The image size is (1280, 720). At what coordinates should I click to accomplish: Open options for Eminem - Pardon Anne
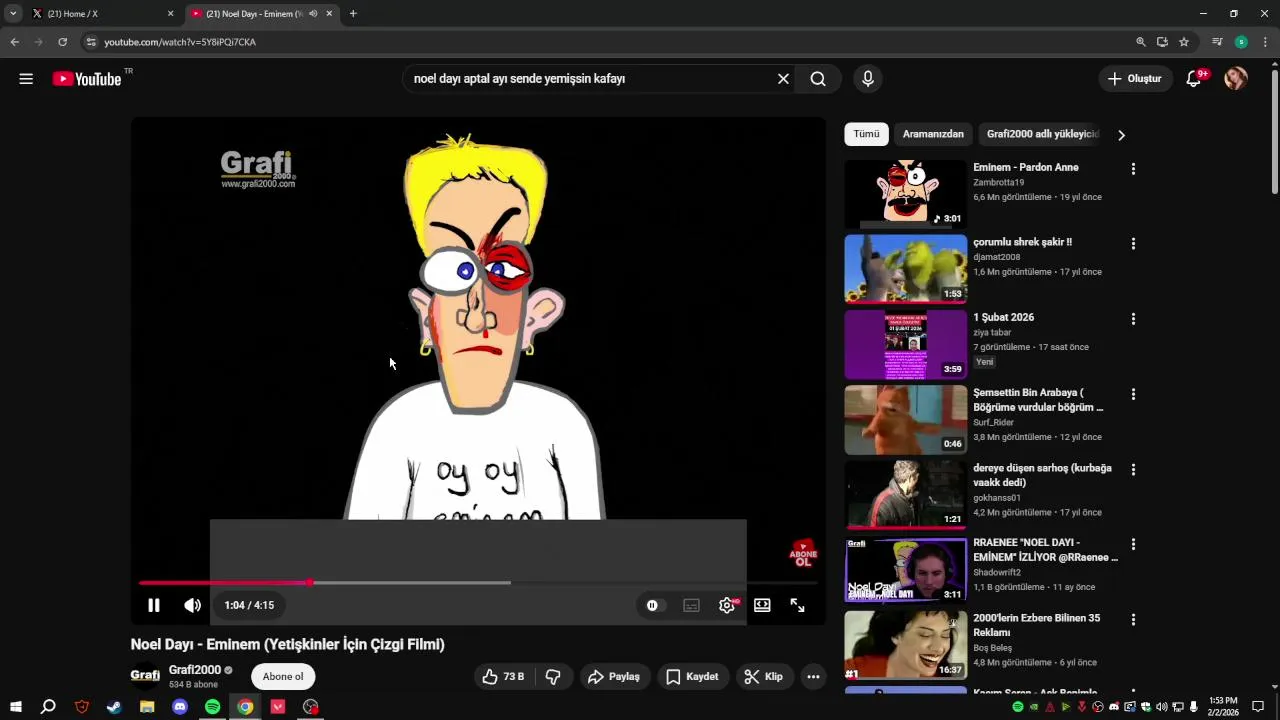(x=1133, y=169)
